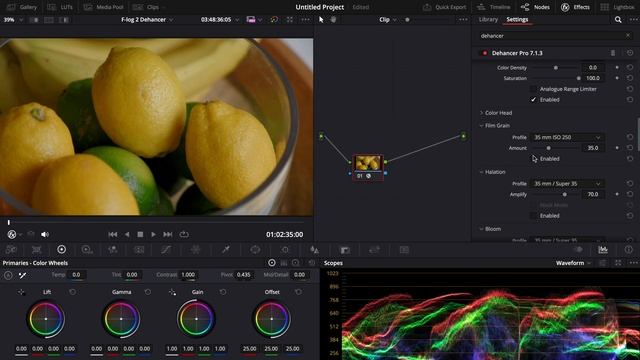Toggle loop playback
Screen dimensions: 640x360
[184, 234]
